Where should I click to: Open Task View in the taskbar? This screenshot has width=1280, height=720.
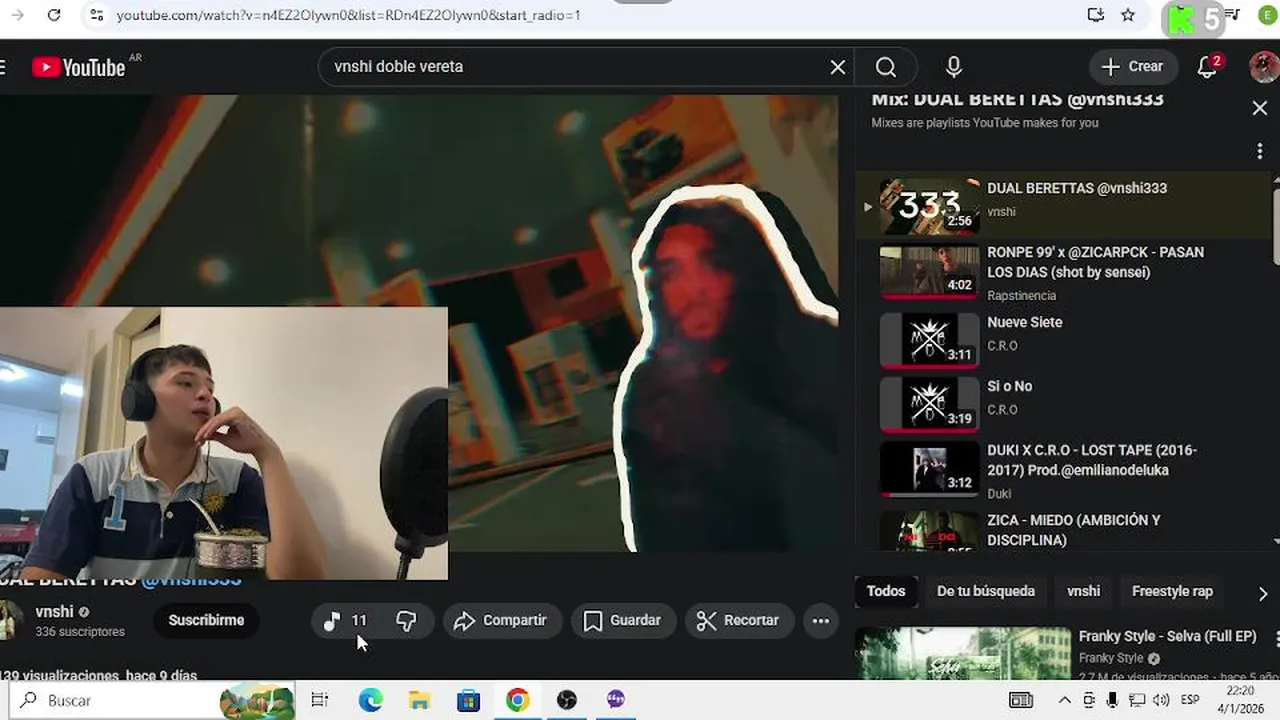pyautogui.click(x=320, y=700)
